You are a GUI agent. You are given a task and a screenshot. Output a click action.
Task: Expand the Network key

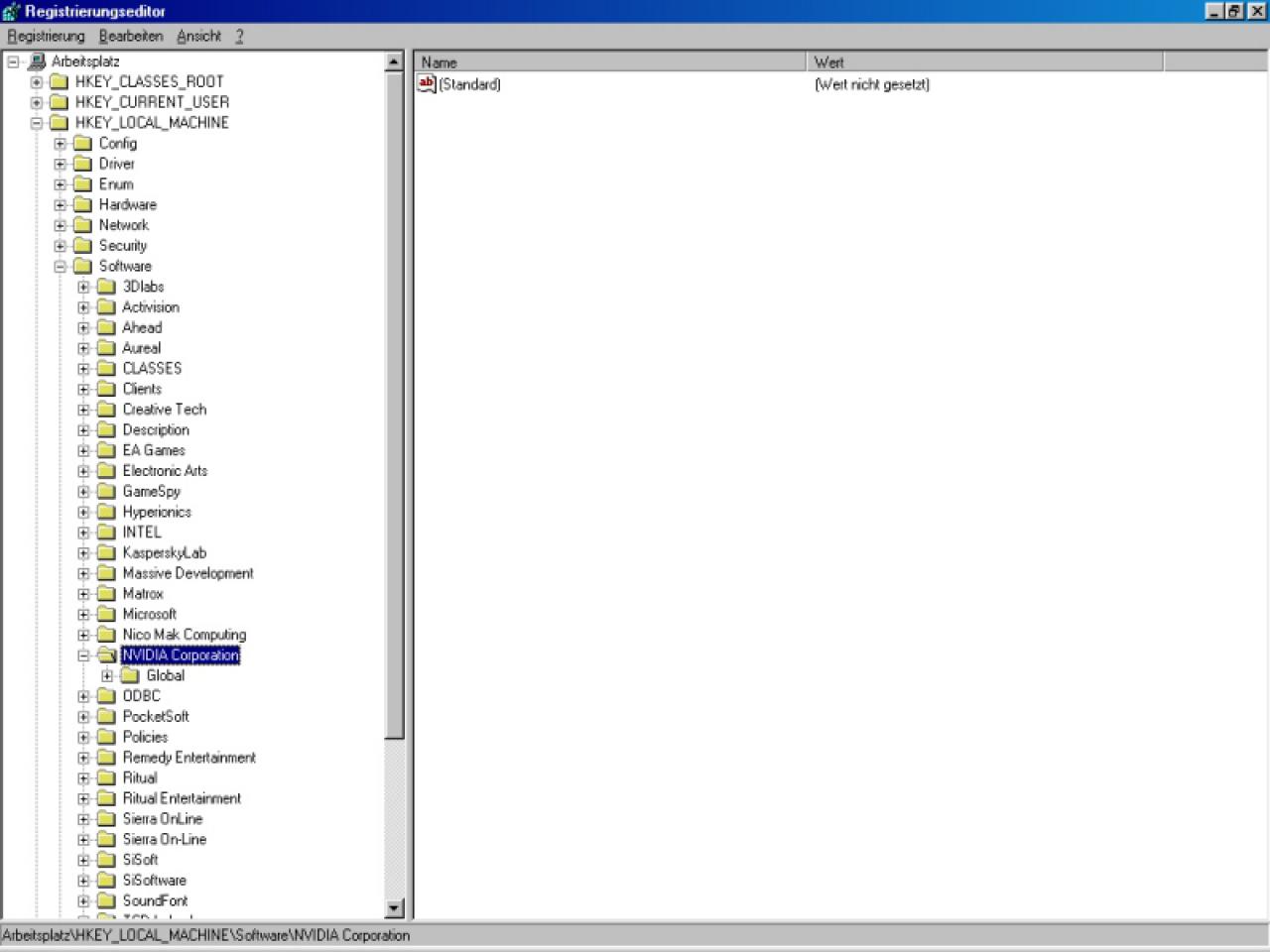click(x=61, y=225)
